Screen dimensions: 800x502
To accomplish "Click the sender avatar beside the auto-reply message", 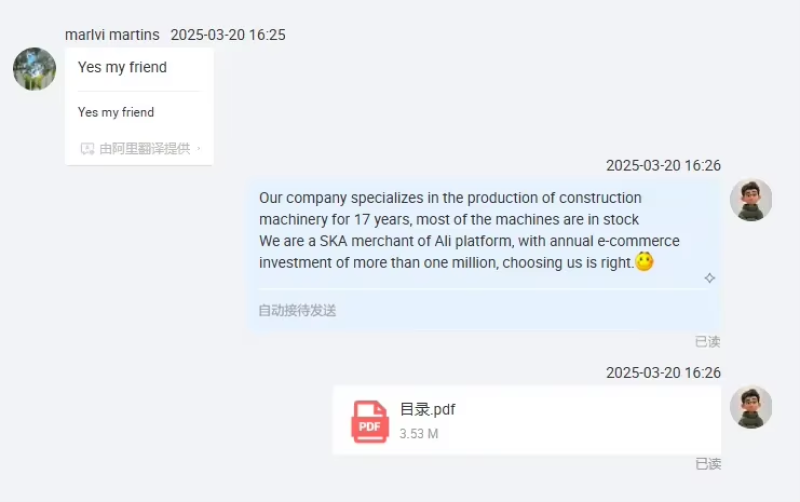I will click(x=750, y=200).
